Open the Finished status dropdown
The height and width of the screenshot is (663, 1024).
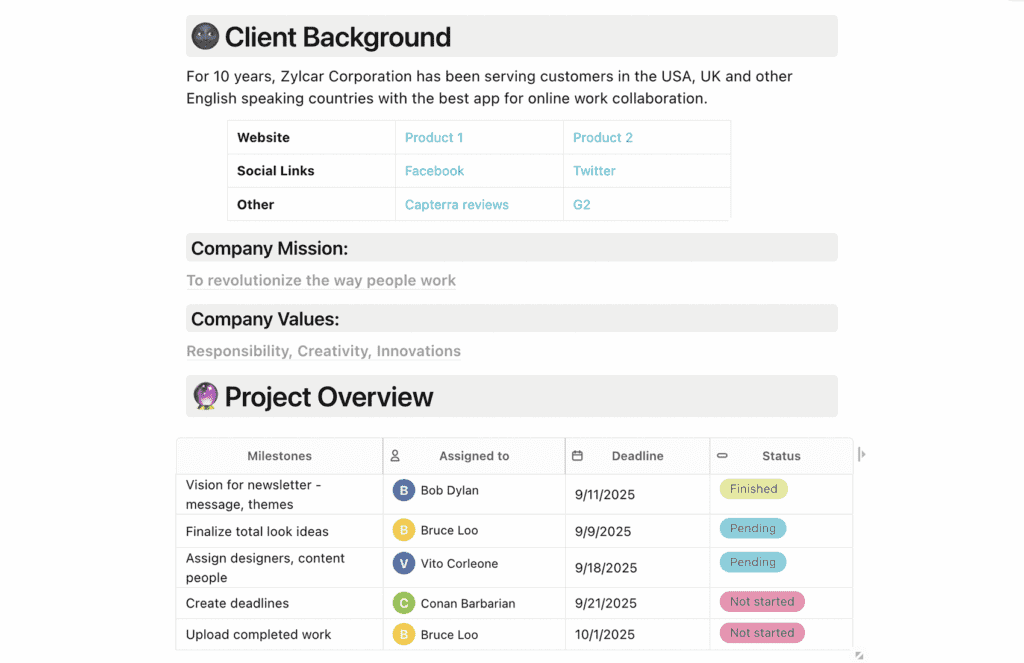coord(753,489)
